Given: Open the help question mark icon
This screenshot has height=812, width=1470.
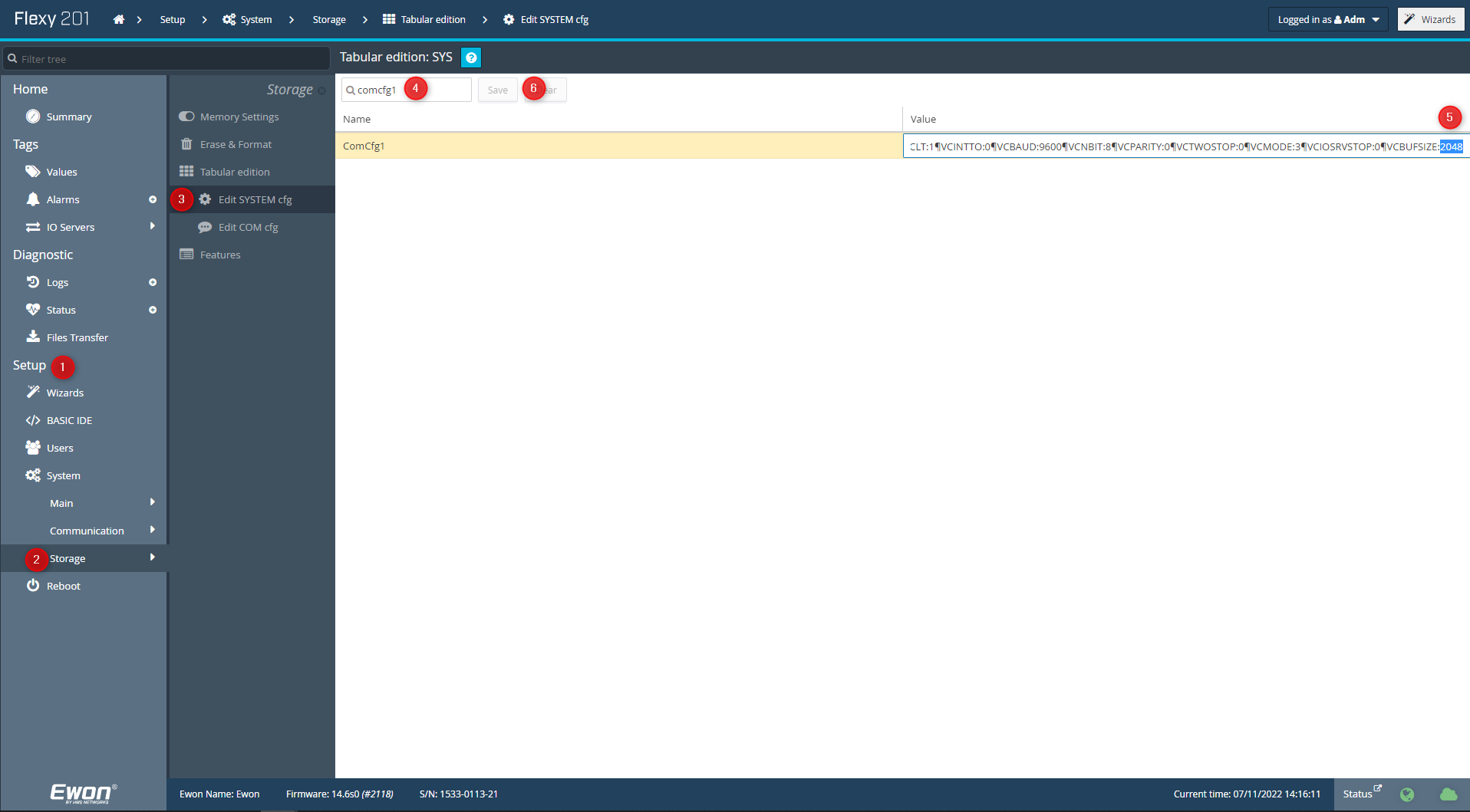Looking at the screenshot, I should coord(471,58).
